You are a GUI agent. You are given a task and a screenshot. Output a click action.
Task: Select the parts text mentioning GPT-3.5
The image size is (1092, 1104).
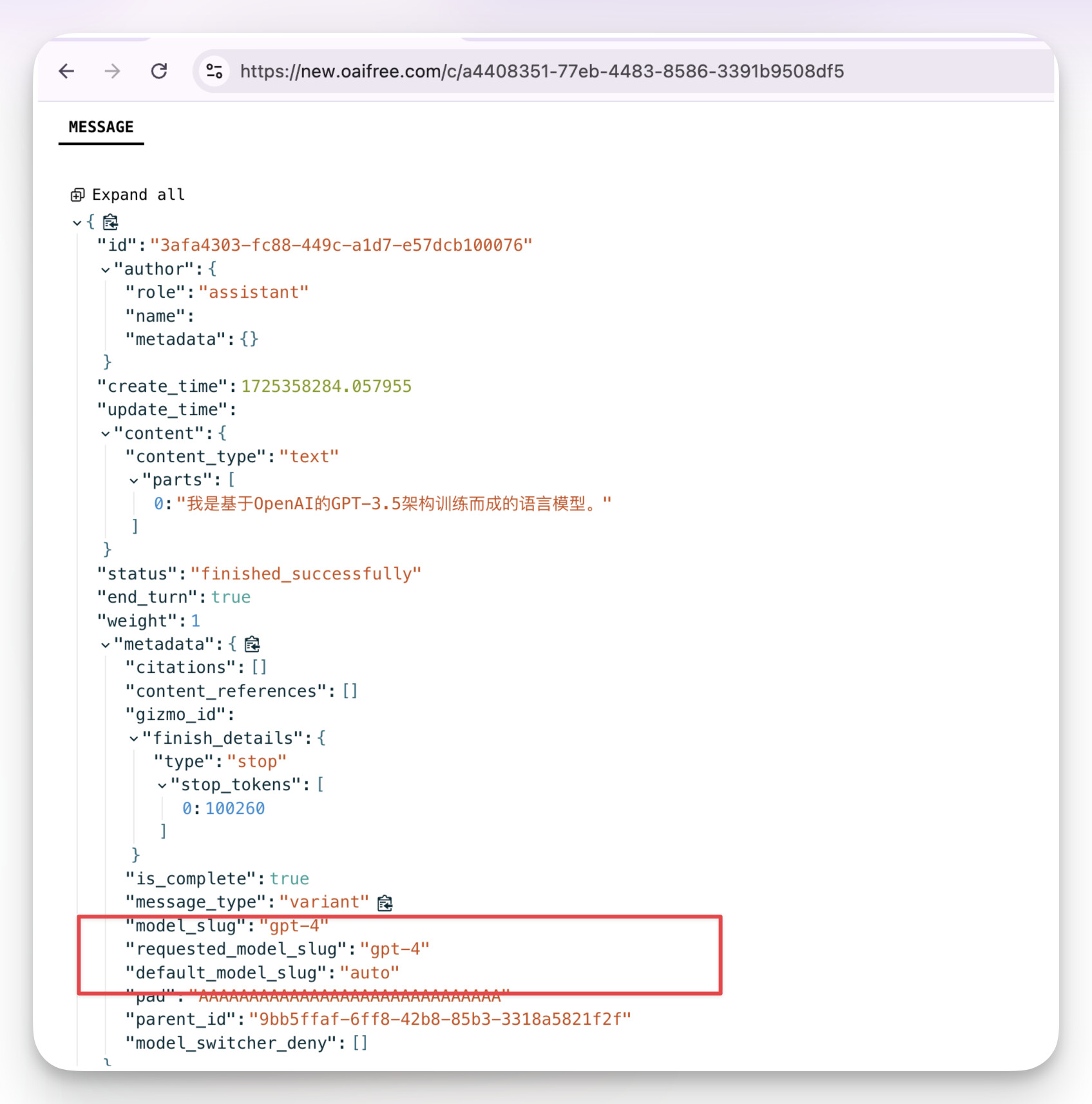pos(394,503)
